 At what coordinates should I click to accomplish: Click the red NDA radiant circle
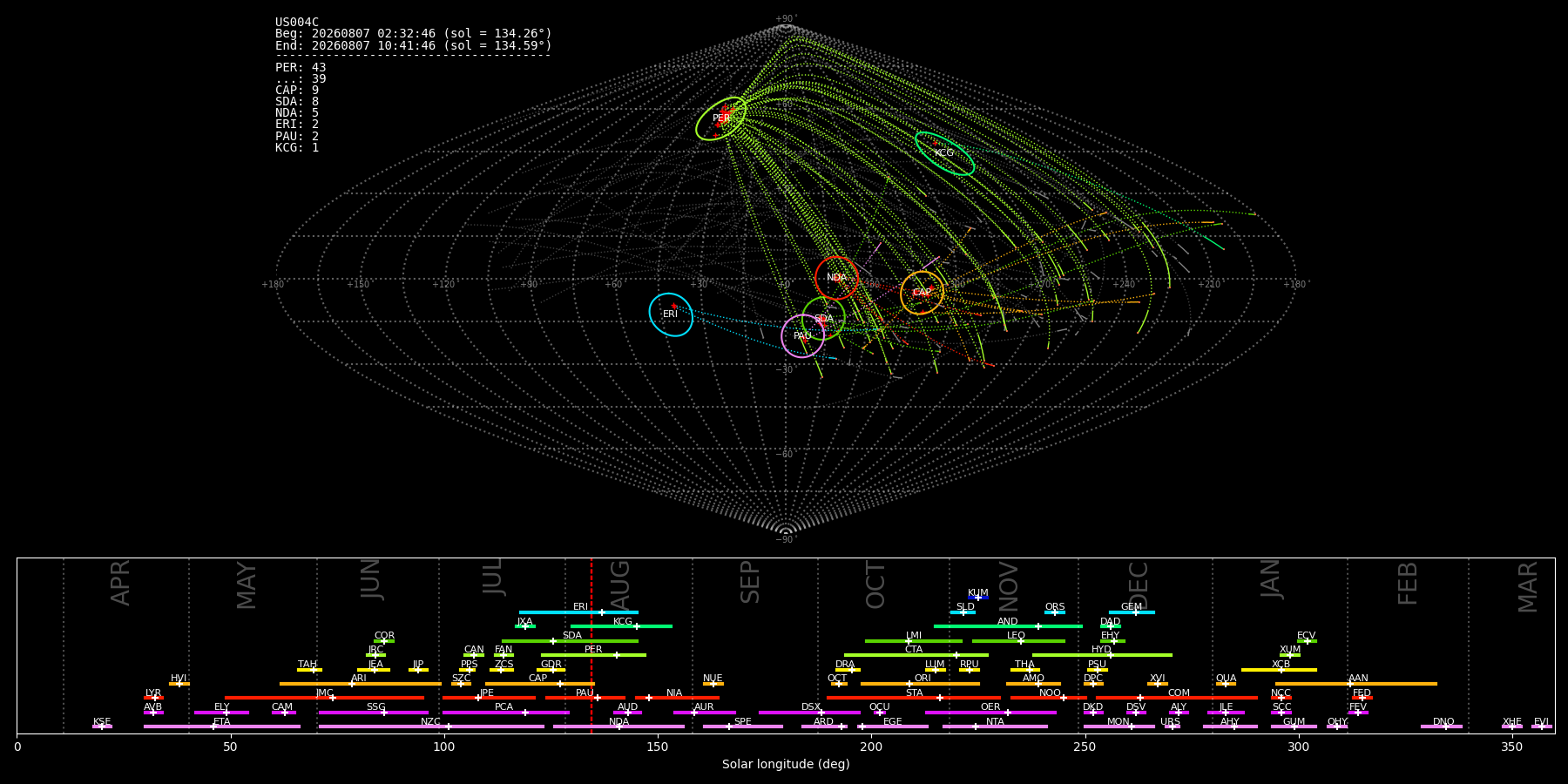point(836,278)
